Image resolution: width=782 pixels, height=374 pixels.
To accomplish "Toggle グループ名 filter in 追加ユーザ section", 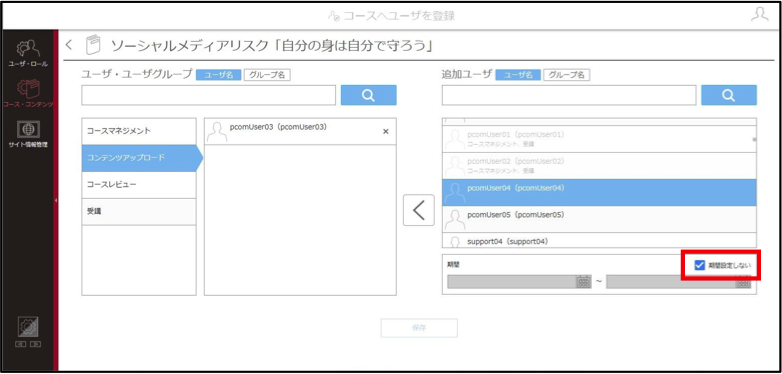I will [567, 75].
